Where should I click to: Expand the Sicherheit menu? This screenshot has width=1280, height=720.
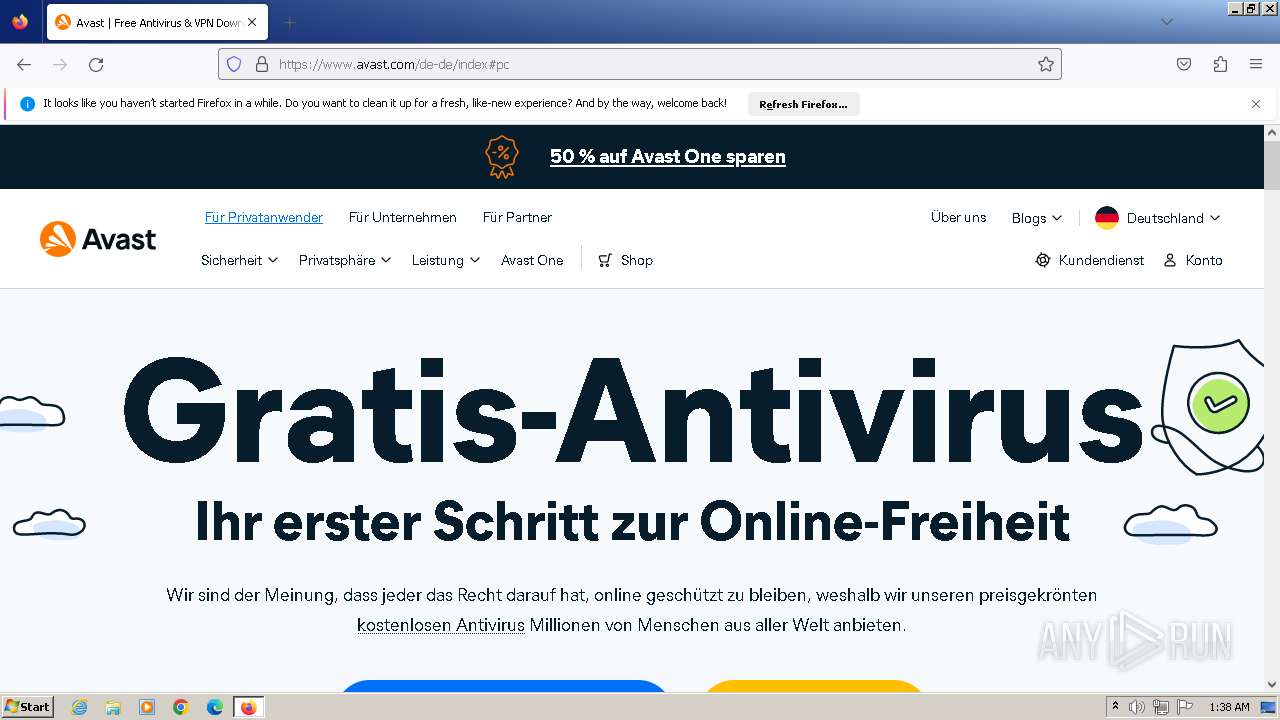[x=239, y=260]
